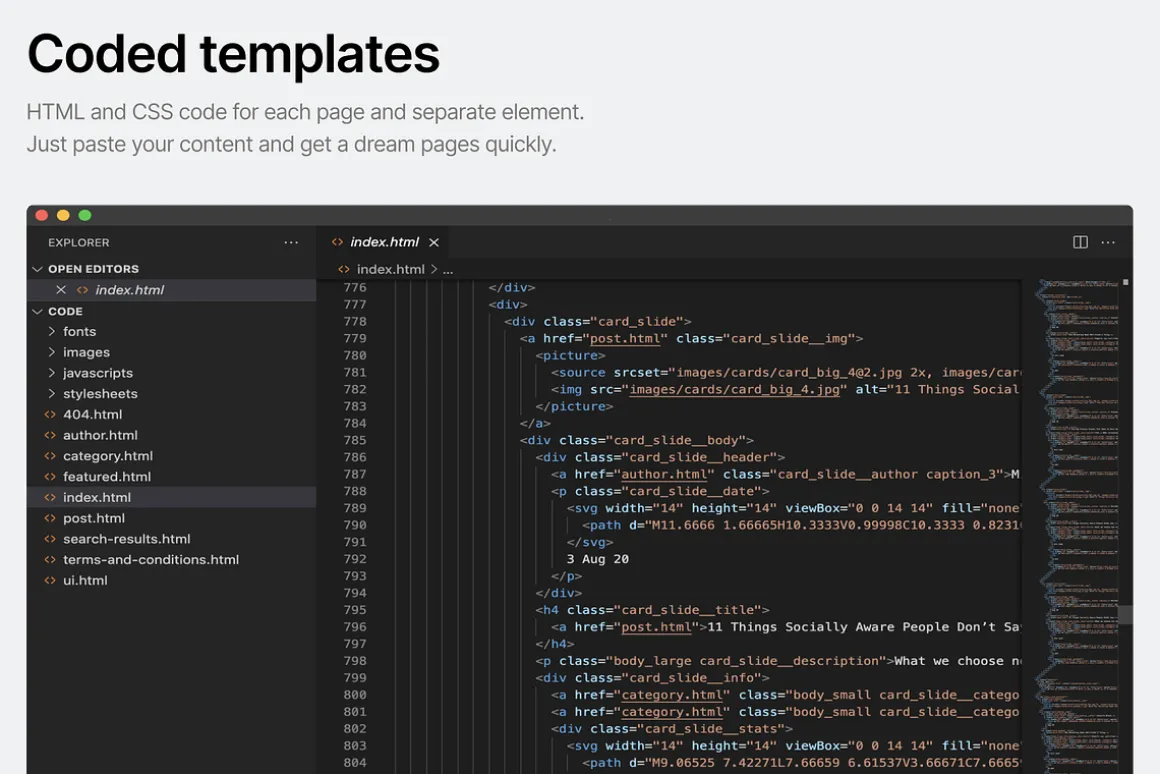Expand the images folder
This screenshot has height=774, width=1160.
(x=51, y=352)
